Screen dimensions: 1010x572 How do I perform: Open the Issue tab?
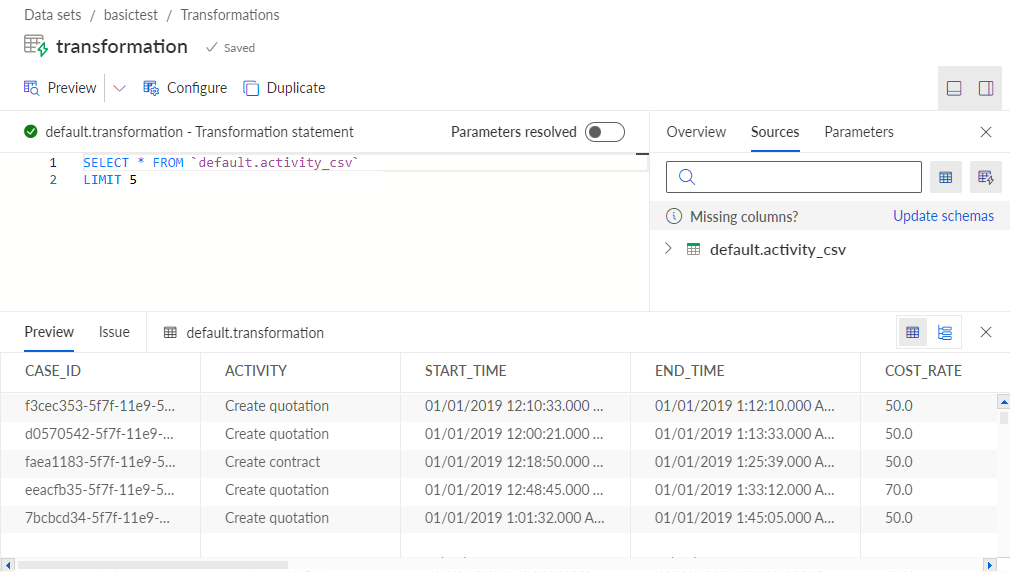pos(114,332)
